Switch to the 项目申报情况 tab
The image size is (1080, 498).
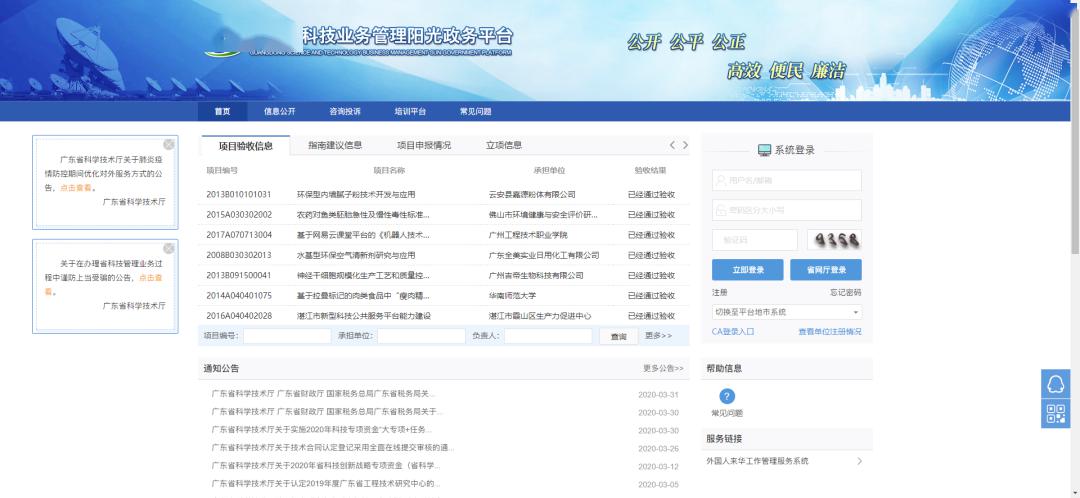(x=424, y=146)
